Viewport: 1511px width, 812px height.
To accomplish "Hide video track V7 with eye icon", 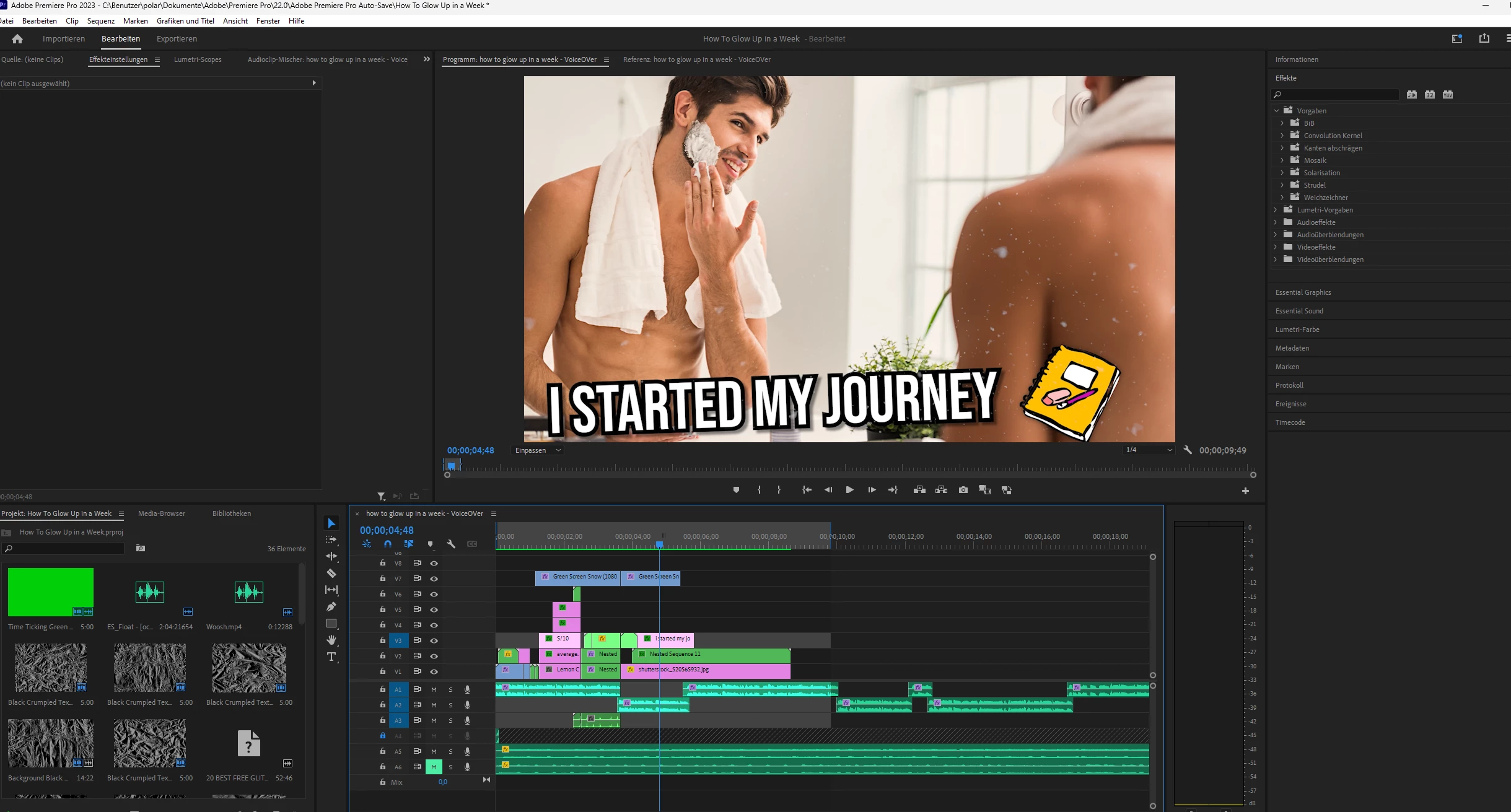I will (x=434, y=578).
